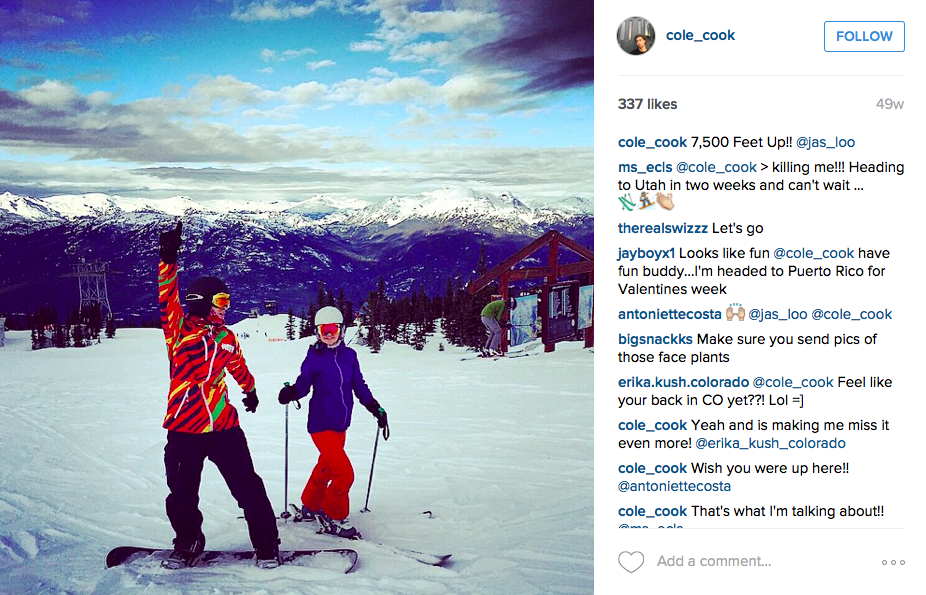This screenshot has height=595, width=926.
Task: Open the 49w timestamp link
Action: (x=889, y=104)
